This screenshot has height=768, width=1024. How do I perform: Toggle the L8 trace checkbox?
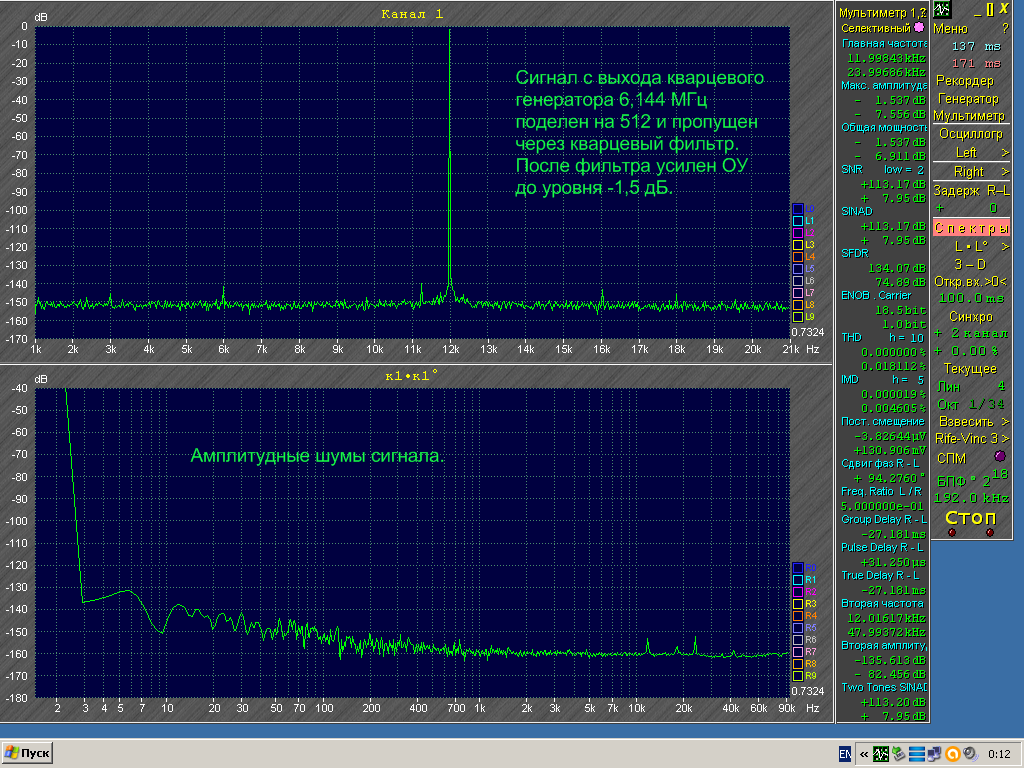[797, 305]
